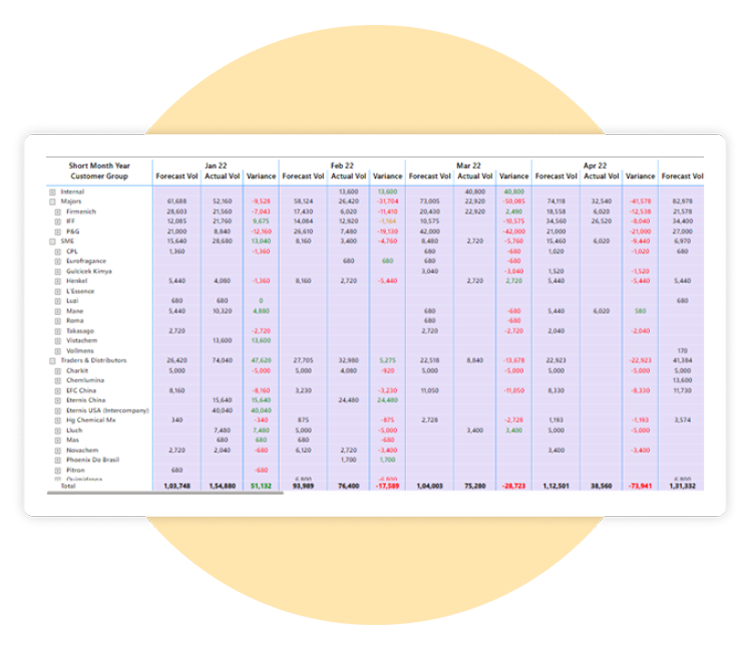The height and width of the screenshot is (650, 750).
Task: Expand the EFC China row icon
Action: click(x=58, y=390)
